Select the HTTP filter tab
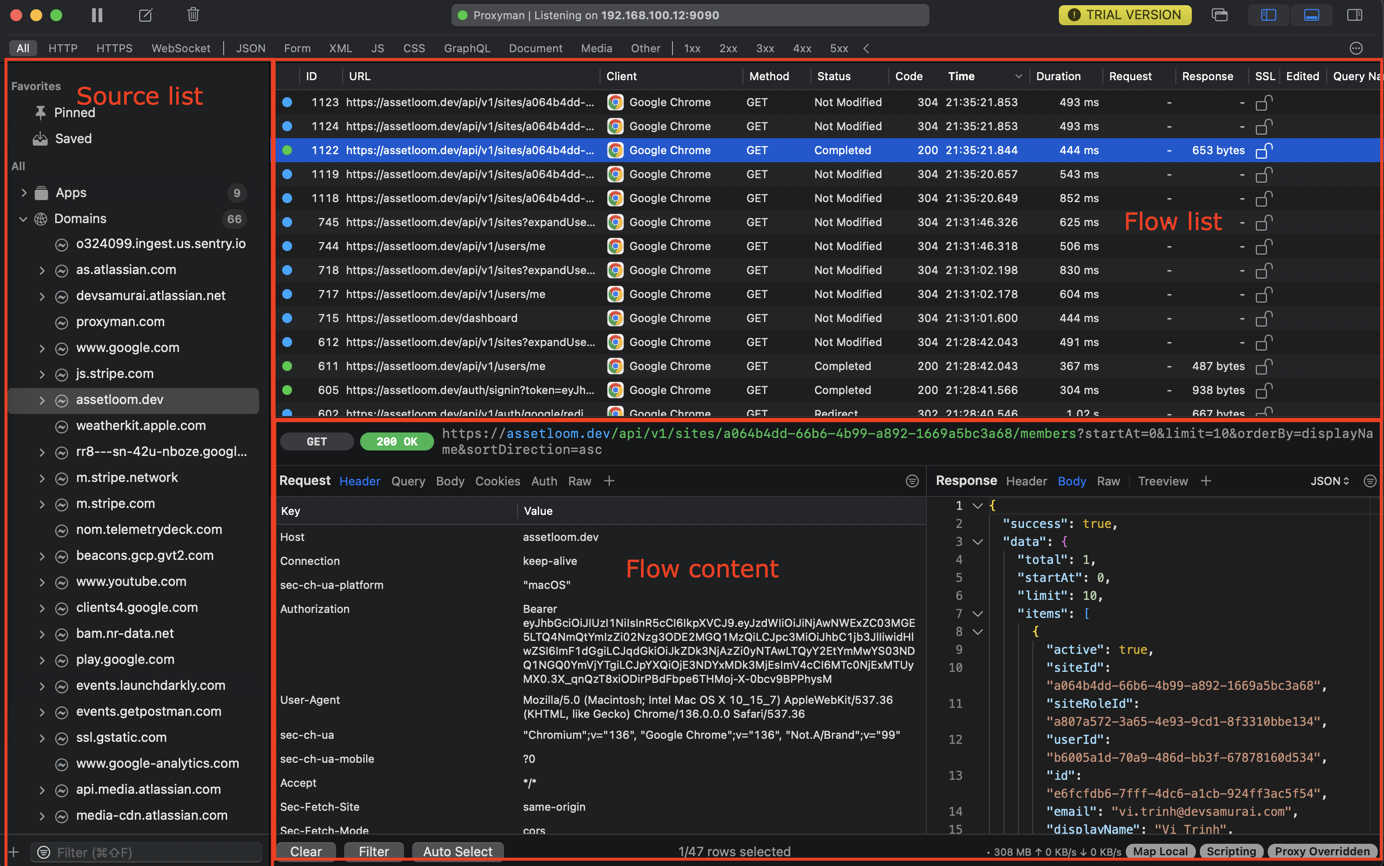 pyautogui.click(x=63, y=48)
